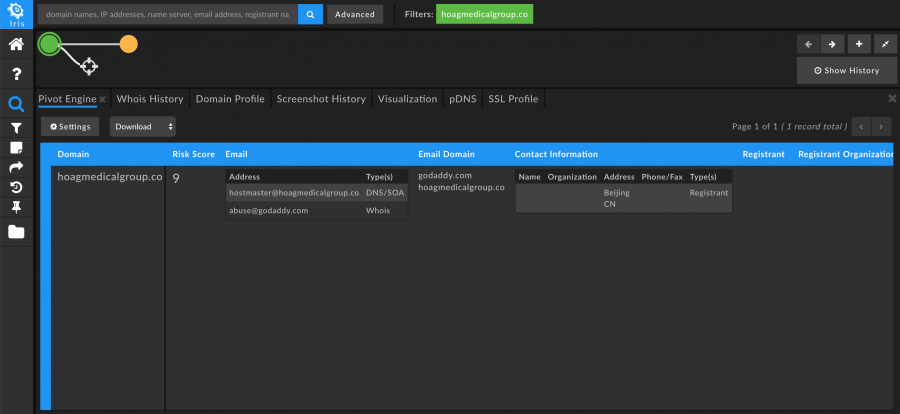Image resolution: width=900 pixels, height=414 pixels.
Task: Click the DNS/SOA type cell
Action: pos(385,193)
